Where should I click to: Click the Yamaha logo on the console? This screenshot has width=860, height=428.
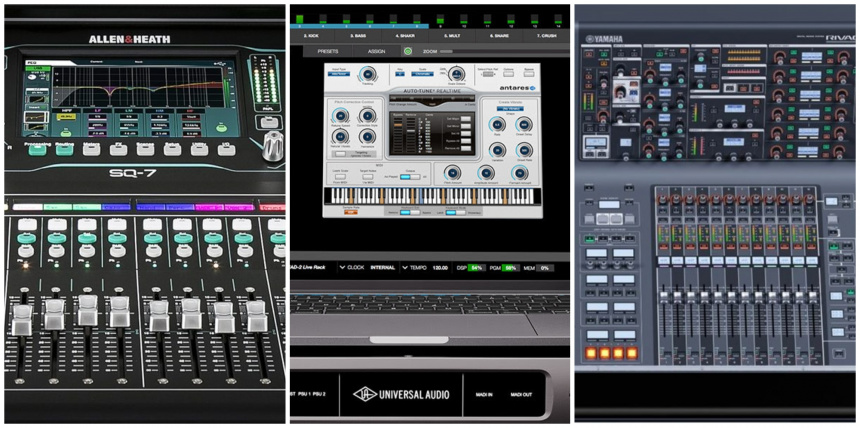[x=604, y=39]
